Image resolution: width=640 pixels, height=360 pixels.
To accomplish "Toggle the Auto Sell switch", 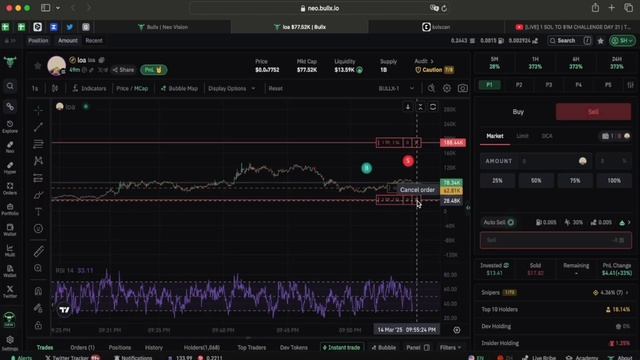I will pos(510,222).
